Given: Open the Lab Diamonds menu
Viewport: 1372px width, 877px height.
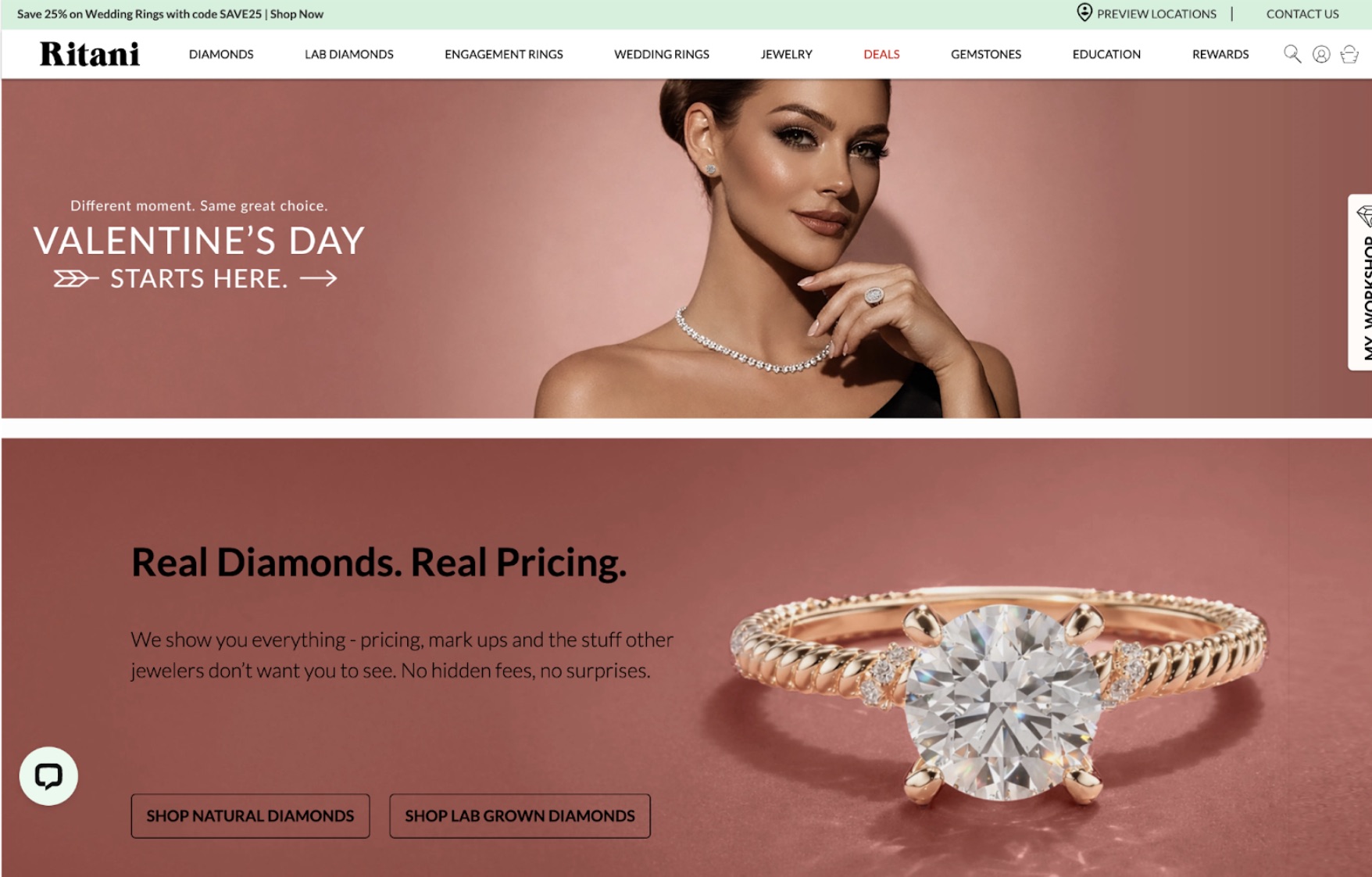Looking at the screenshot, I should pyautogui.click(x=349, y=54).
